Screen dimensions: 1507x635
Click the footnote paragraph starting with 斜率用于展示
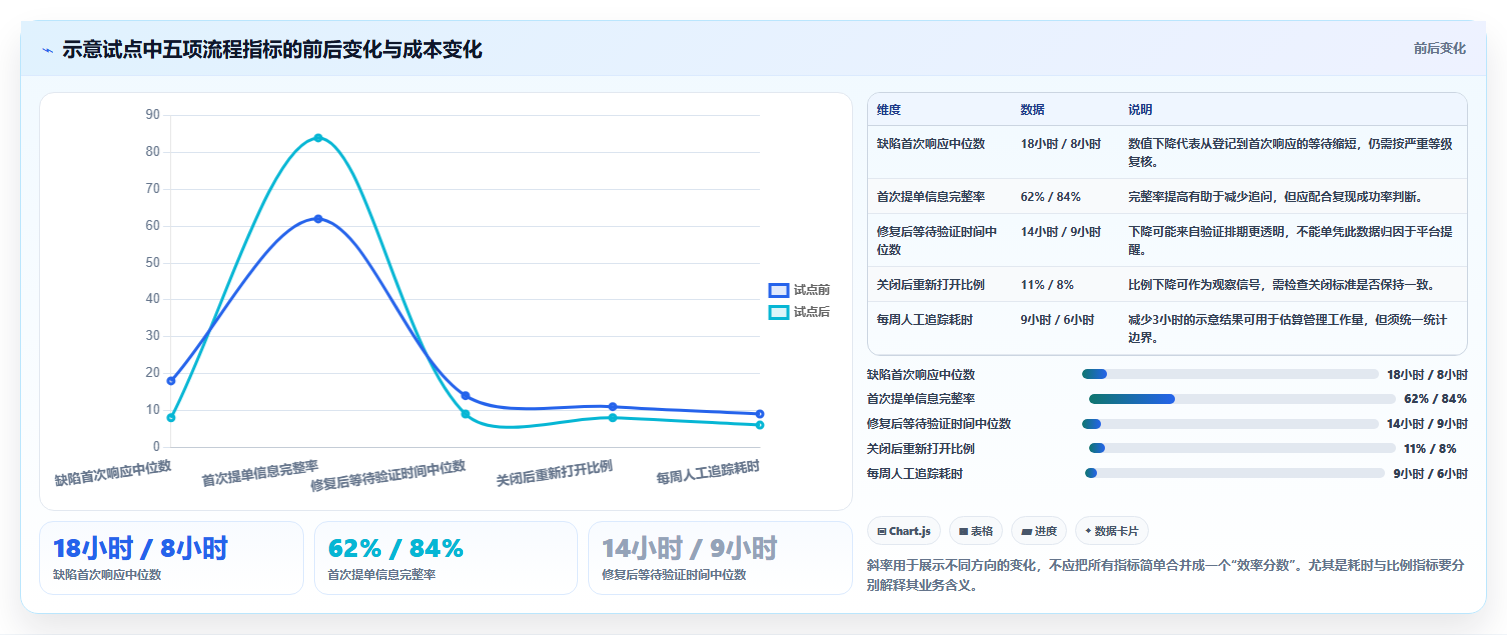click(x=1167, y=575)
